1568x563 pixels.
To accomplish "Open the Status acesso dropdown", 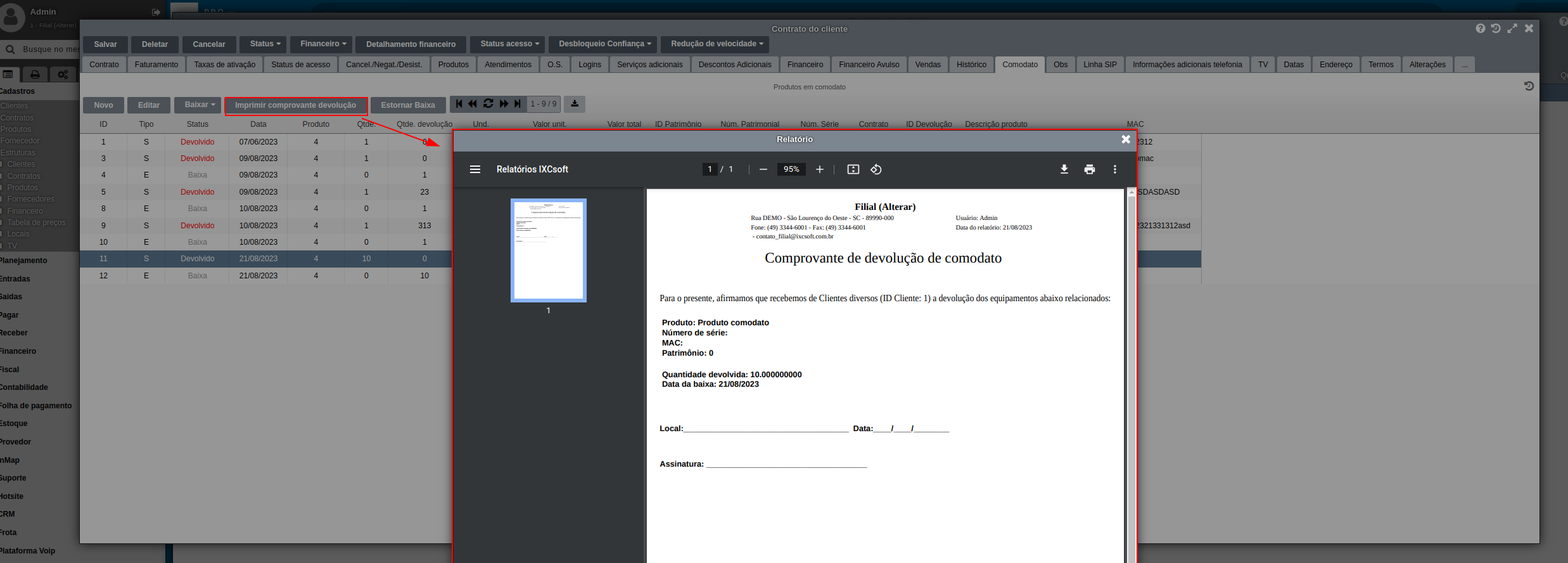I will 507,44.
